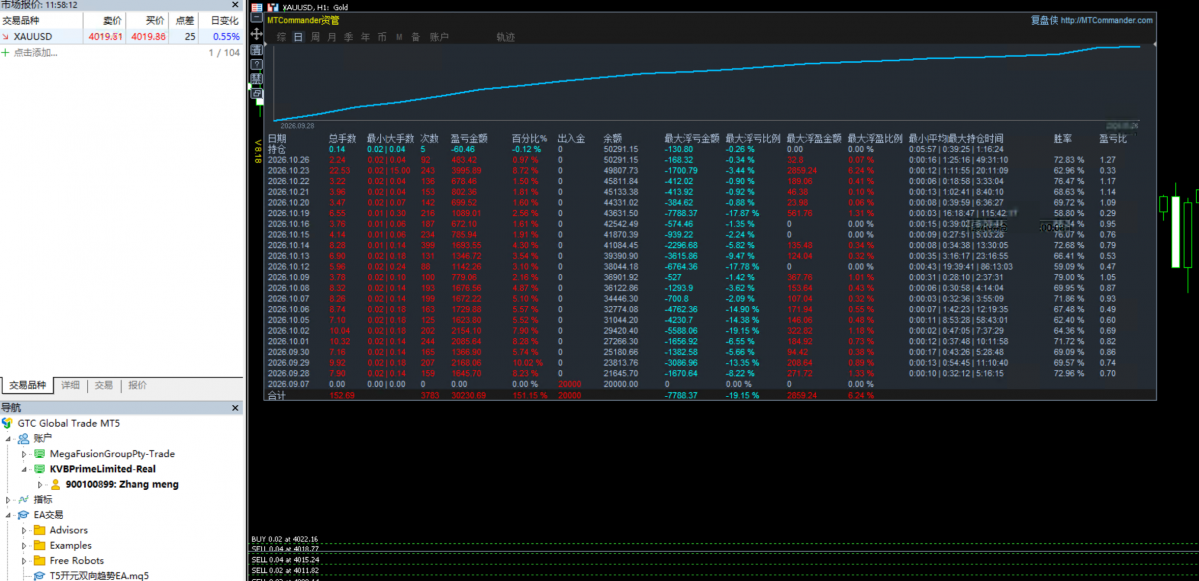Open the 轨迹 track tab in MTCommander

(x=505, y=37)
